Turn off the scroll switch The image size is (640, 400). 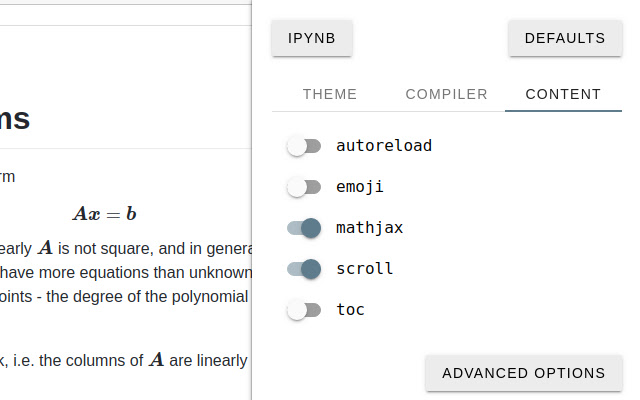(304, 269)
